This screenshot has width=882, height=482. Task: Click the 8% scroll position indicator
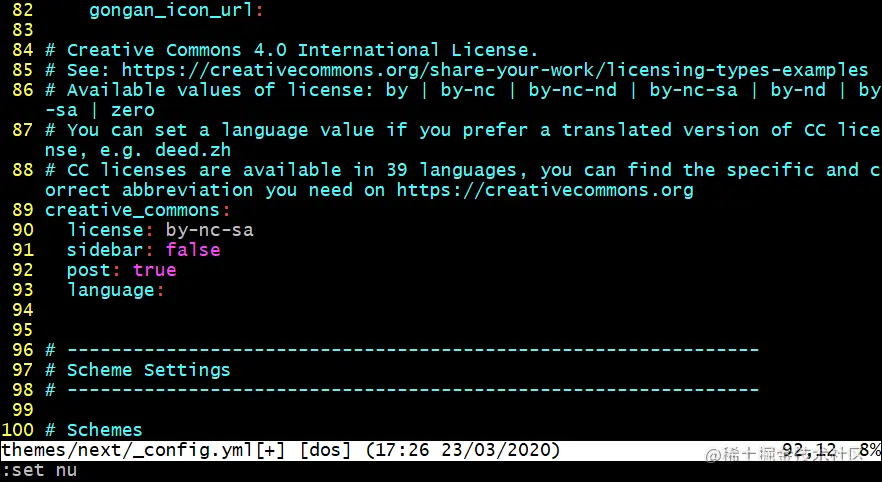coord(870,450)
